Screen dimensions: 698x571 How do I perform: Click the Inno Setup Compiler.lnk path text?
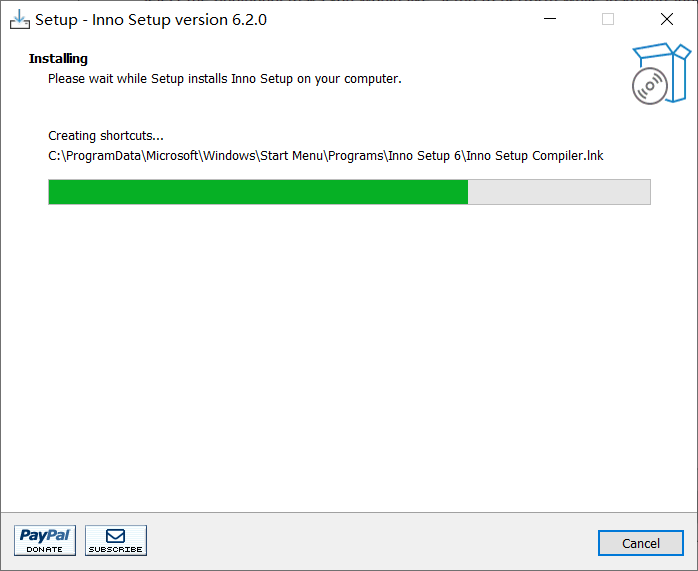coord(325,156)
